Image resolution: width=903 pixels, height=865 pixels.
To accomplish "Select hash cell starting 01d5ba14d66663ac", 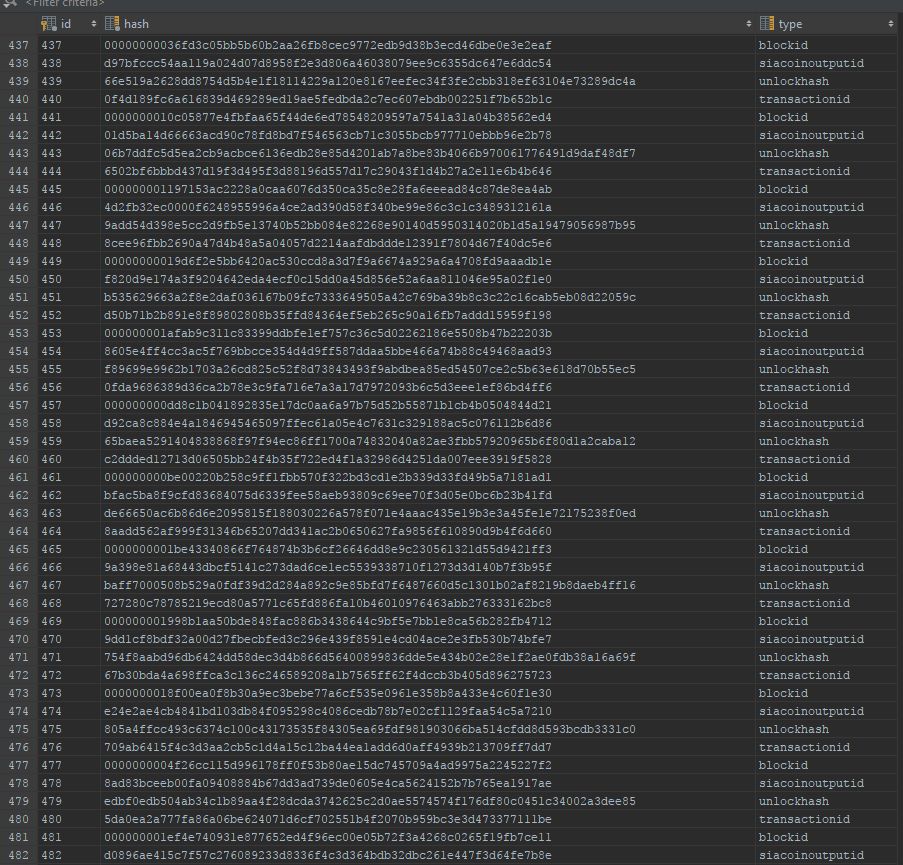I will pyautogui.click(x=428, y=135).
